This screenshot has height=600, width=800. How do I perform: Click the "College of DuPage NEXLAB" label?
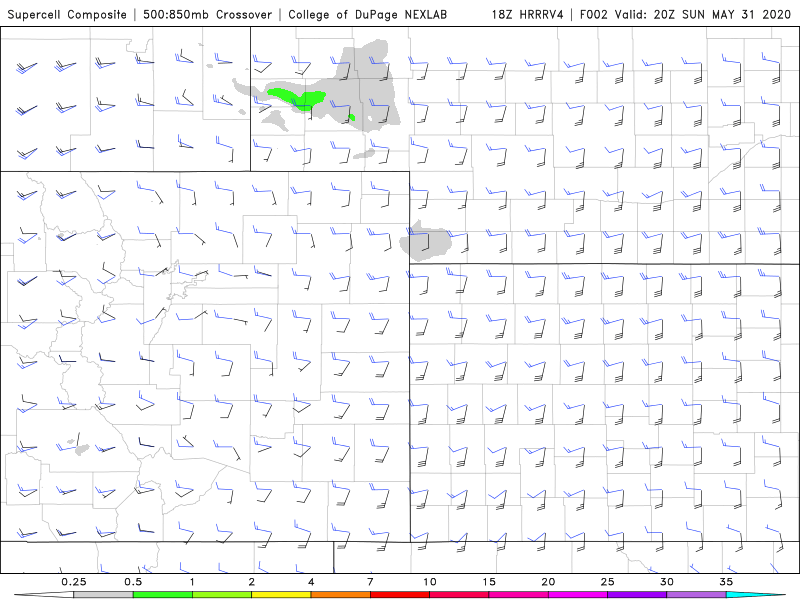(x=367, y=14)
